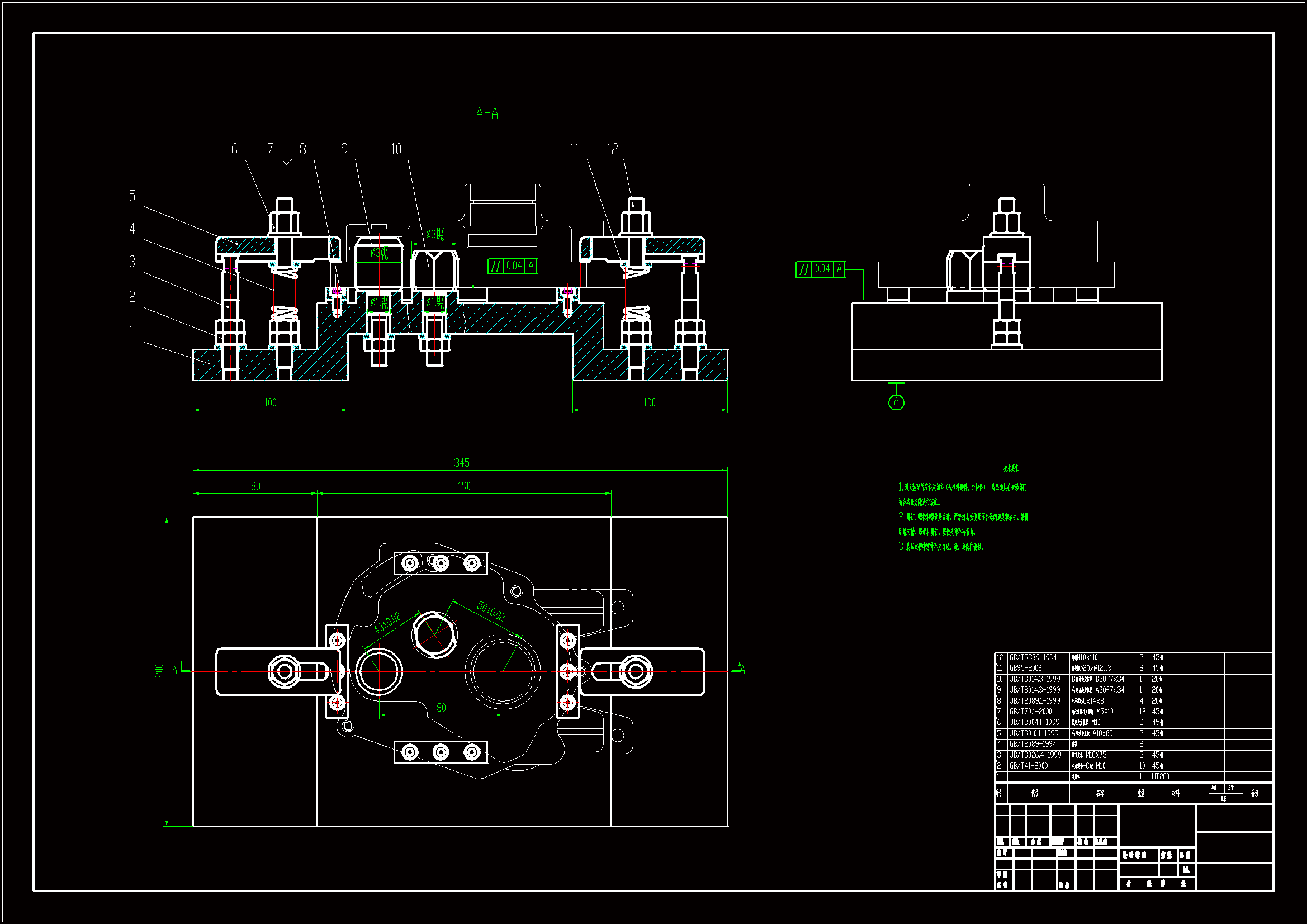The height and width of the screenshot is (924, 1307).
Task: Click part balloon number 5
Action: pos(132,196)
